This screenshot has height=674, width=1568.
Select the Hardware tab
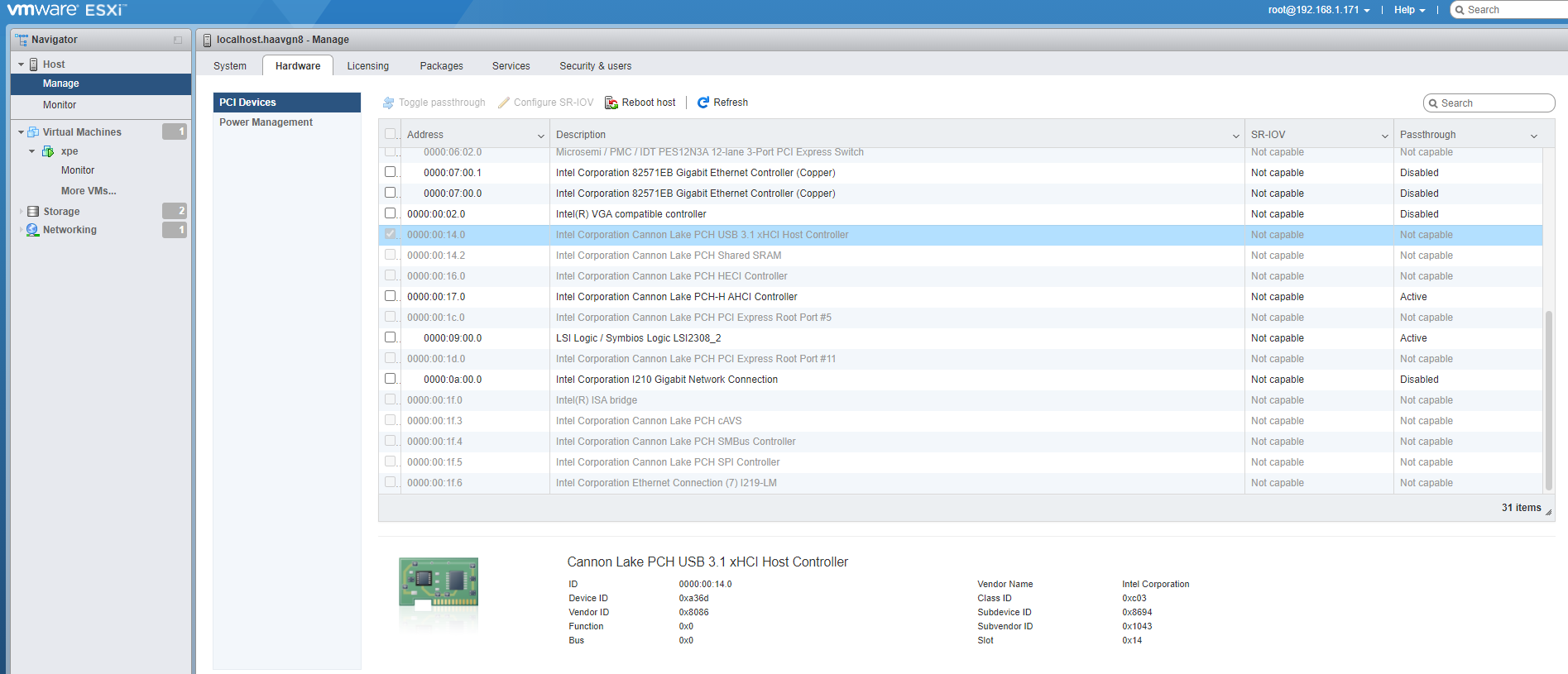[298, 66]
